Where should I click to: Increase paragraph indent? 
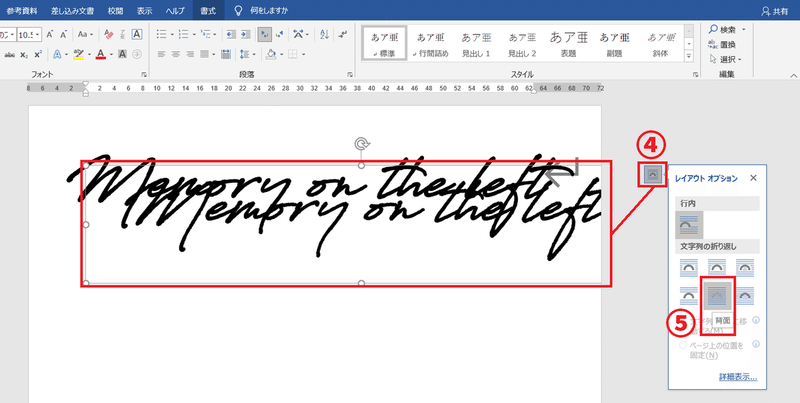pyautogui.click(x=245, y=35)
